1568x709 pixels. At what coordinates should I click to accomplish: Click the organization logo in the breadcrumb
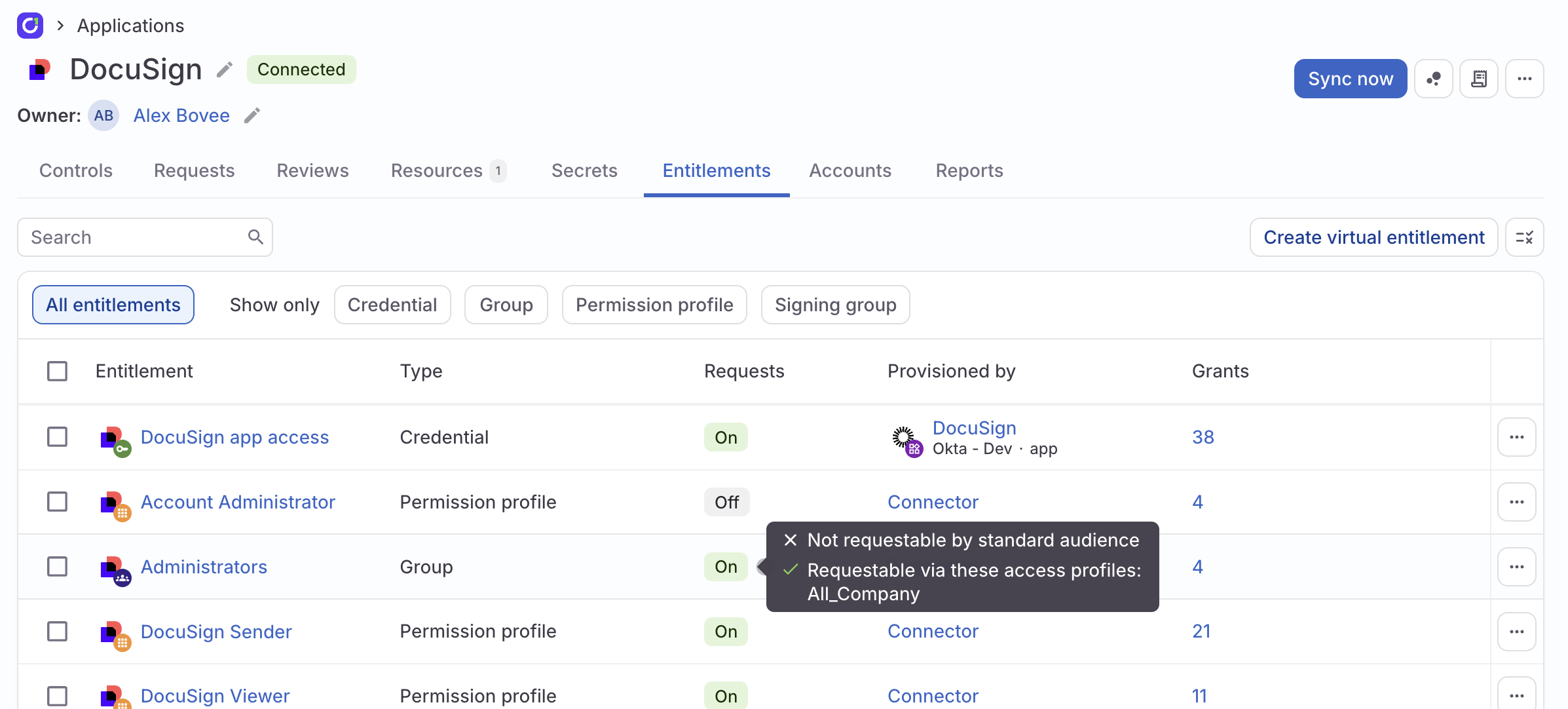[29, 26]
